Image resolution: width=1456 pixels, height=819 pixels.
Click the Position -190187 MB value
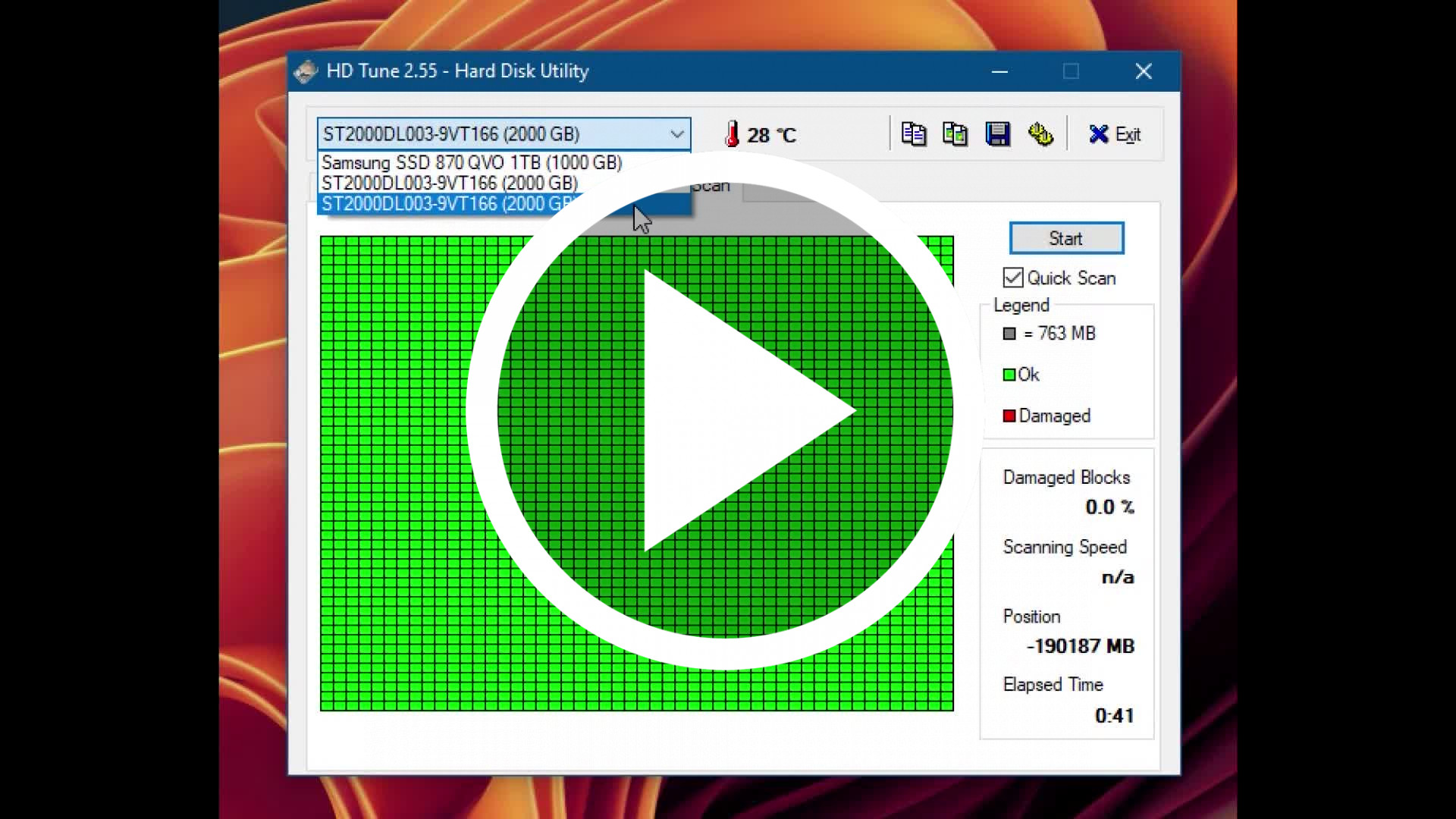click(1081, 646)
